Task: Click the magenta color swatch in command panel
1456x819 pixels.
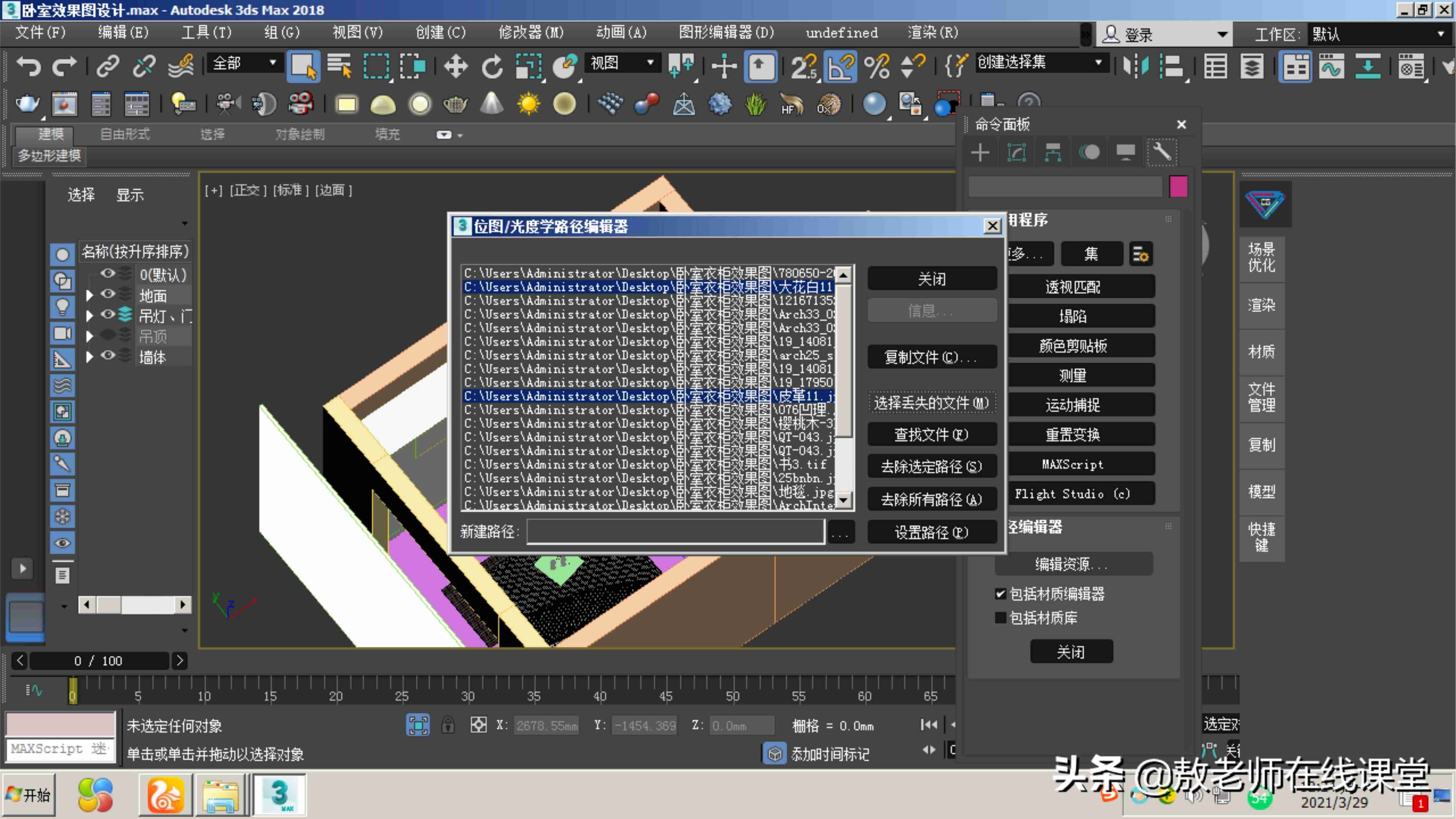Action: click(1178, 186)
